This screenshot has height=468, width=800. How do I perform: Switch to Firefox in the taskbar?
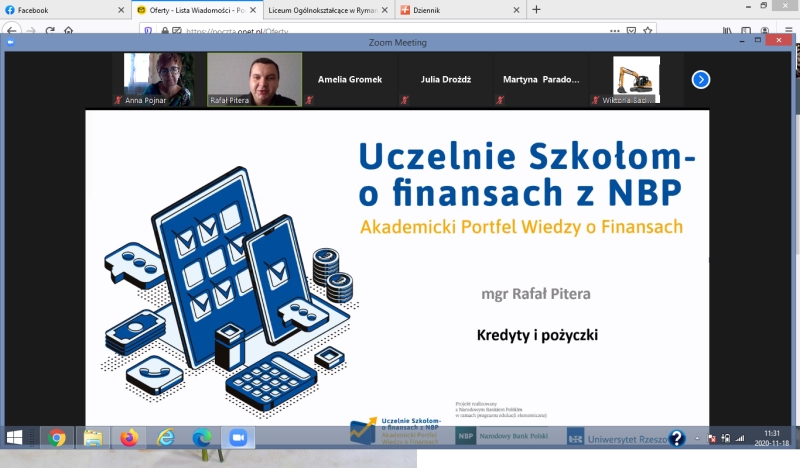pyautogui.click(x=129, y=438)
